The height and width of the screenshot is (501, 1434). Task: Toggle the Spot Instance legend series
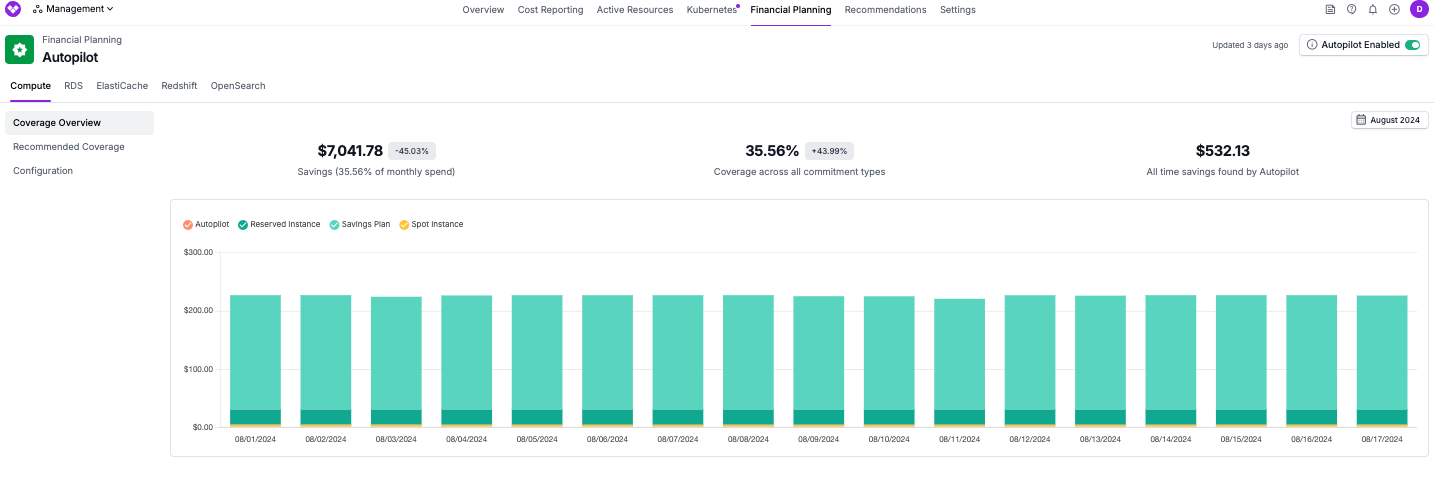pyautogui.click(x=431, y=224)
